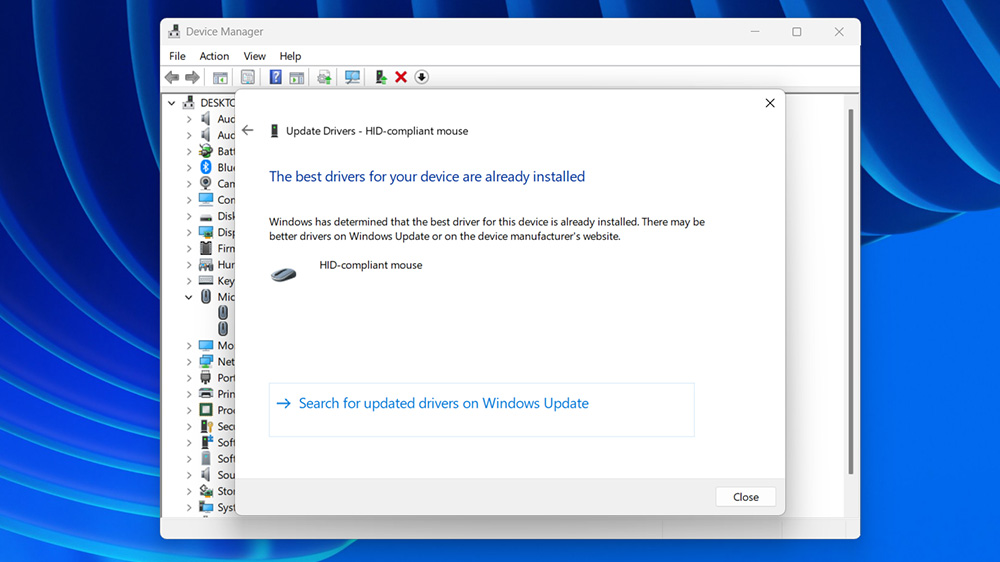
Task: Expand the Ports category chevron
Action: (x=189, y=378)
